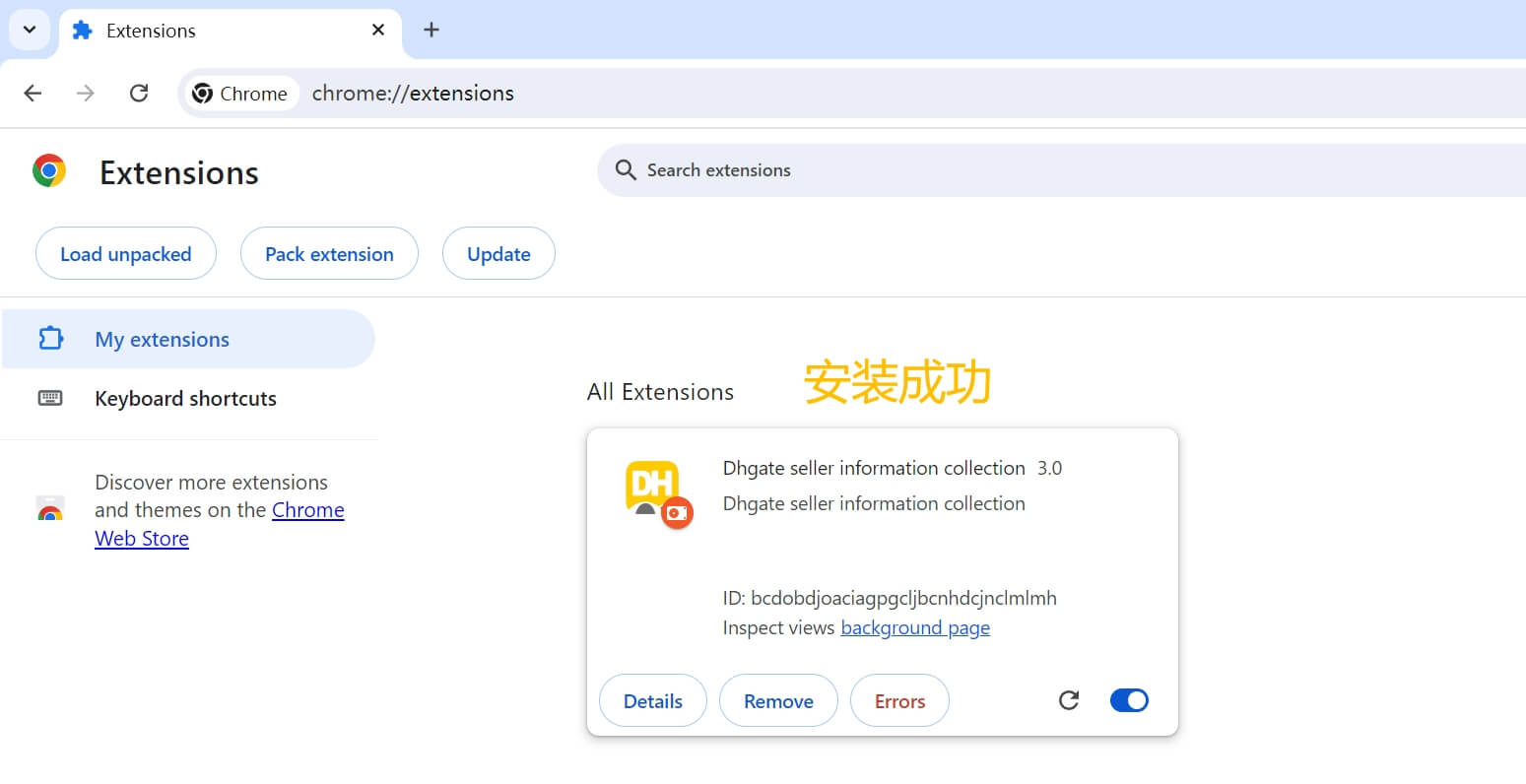Click the browser forward arrow

(x=86, y=94)
